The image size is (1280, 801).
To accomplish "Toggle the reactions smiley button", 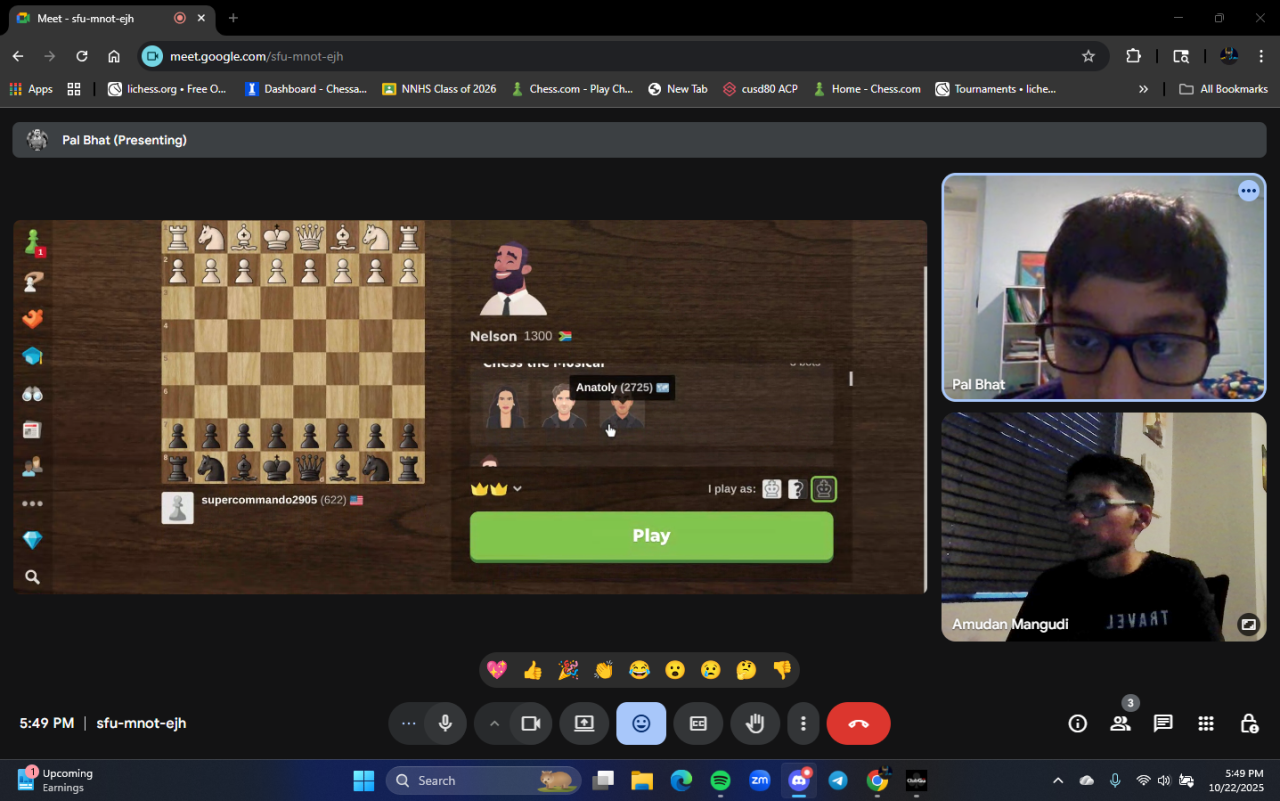I will click(x=641, y=723).
